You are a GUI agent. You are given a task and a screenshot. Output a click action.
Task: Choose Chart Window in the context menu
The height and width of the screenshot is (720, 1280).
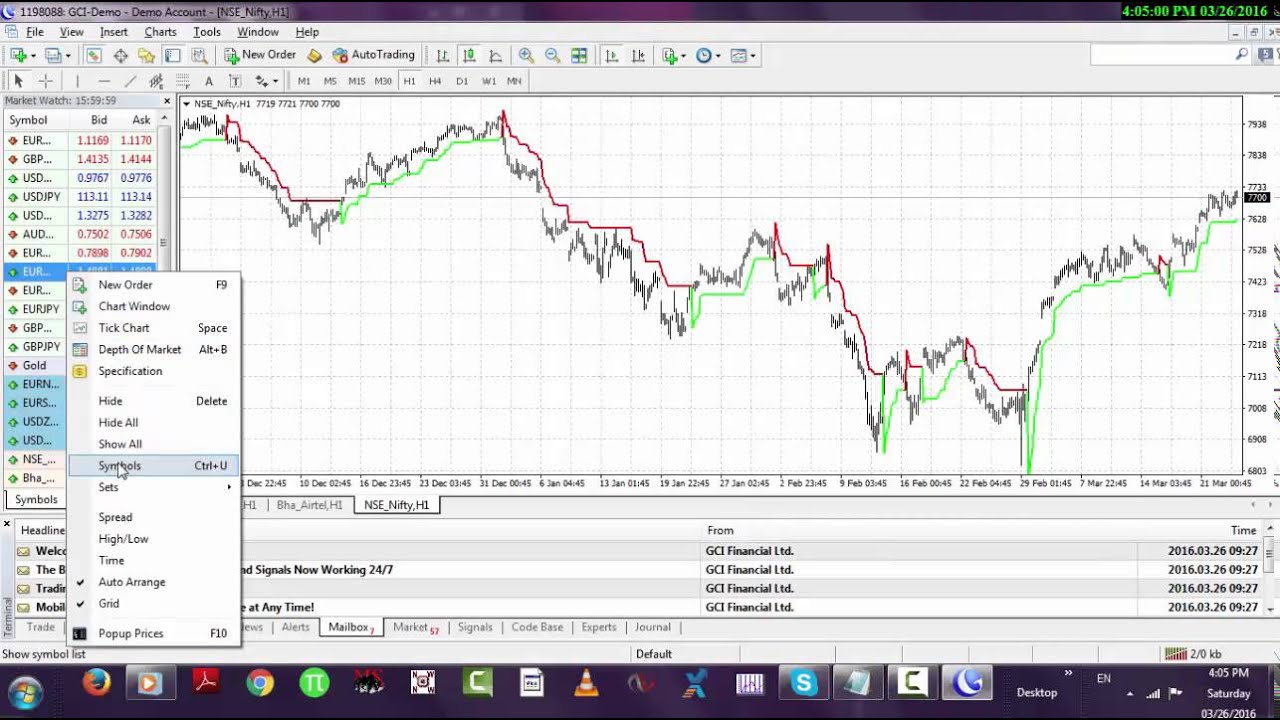pyautogui.click(x=154, y=306)
